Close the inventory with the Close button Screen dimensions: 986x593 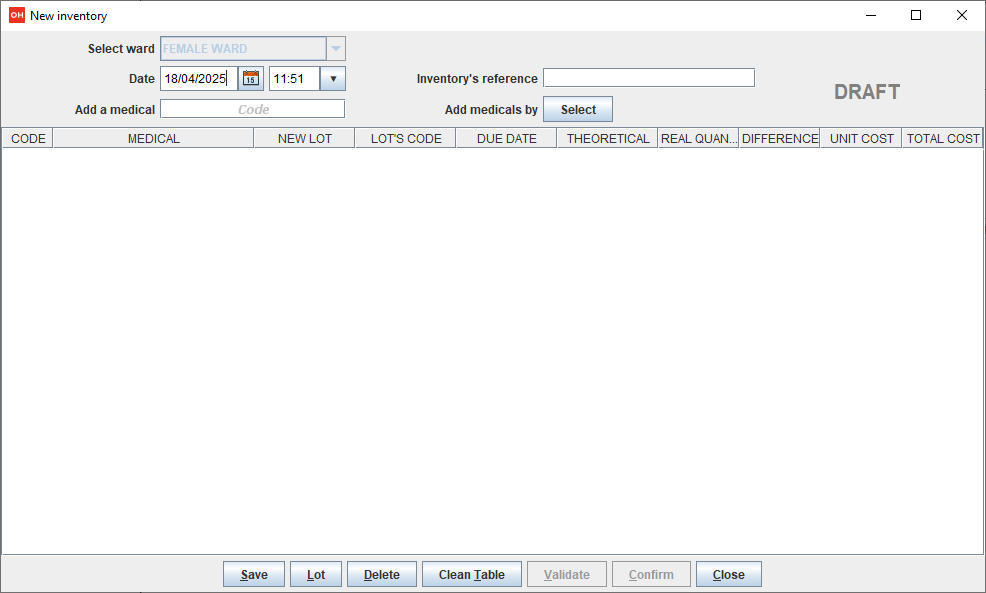(728, 574)
